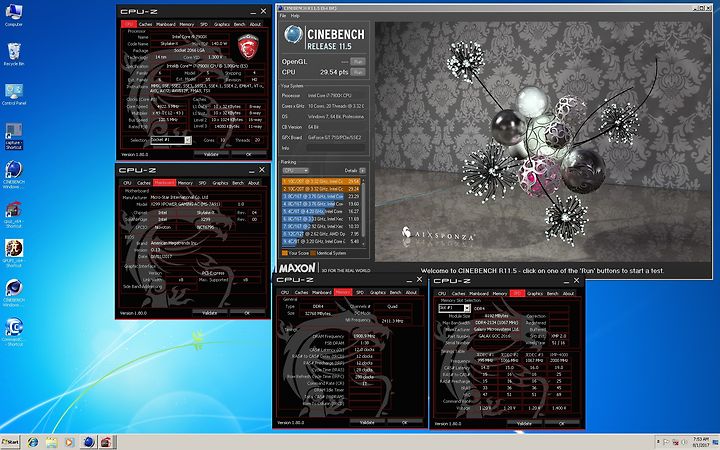Toggle the ranking Details button in Cinebench

(362, 170)
